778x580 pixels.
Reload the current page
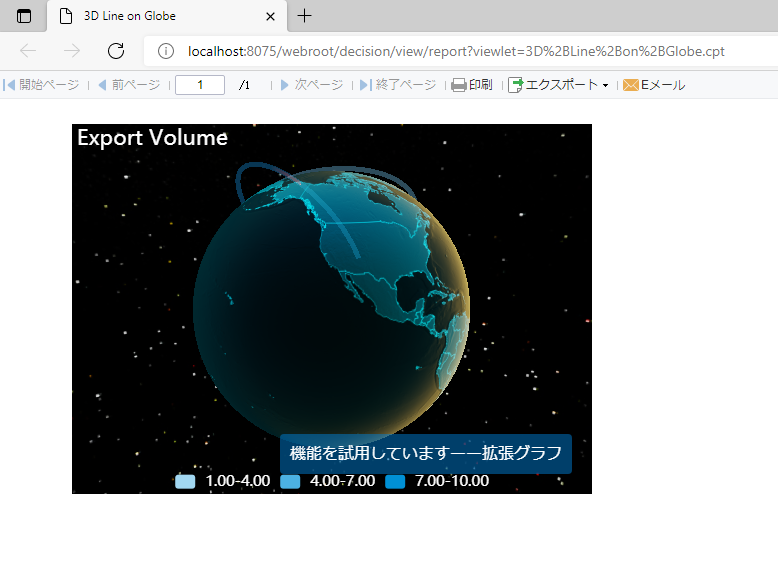pyautogui.click(x=116, y=51)
